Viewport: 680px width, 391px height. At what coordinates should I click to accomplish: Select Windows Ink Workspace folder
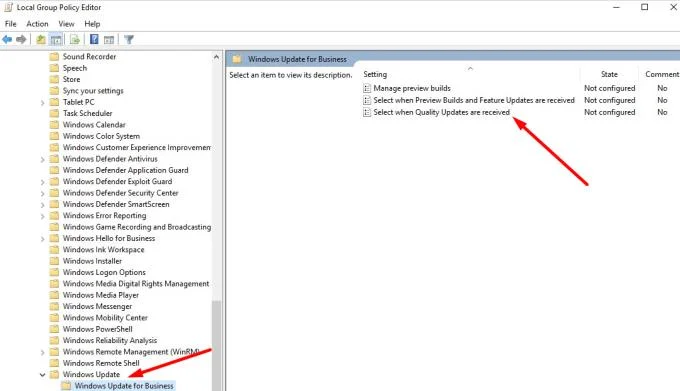pos(103,250)
